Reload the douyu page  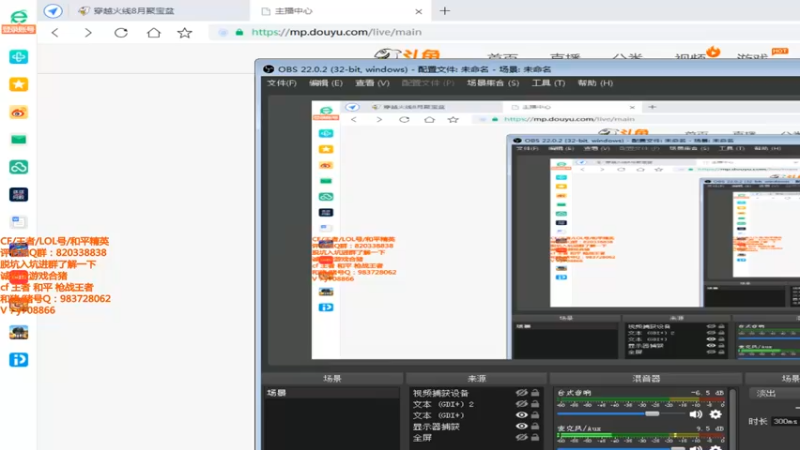click(121, 33)
